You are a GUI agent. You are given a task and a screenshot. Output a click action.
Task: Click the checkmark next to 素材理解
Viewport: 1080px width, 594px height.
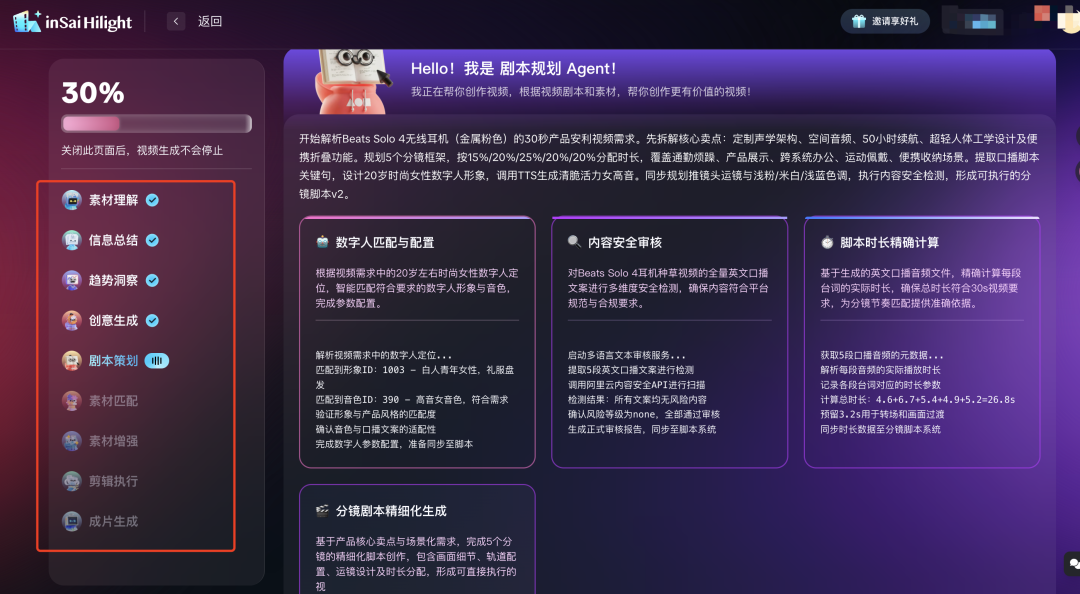(x=152, y=200)
